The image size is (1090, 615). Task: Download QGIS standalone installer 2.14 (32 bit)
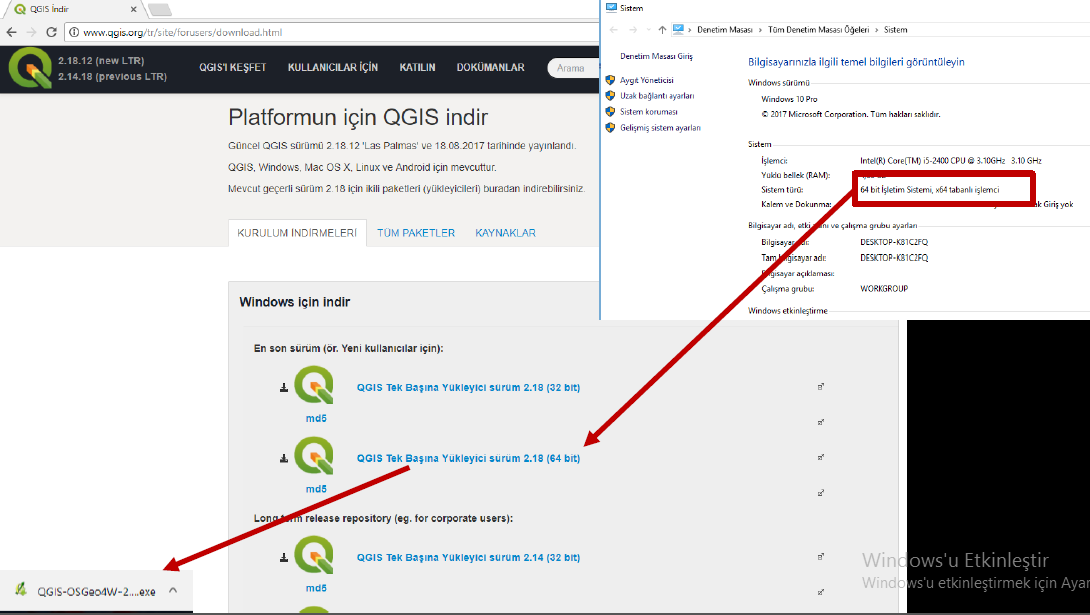469,557
